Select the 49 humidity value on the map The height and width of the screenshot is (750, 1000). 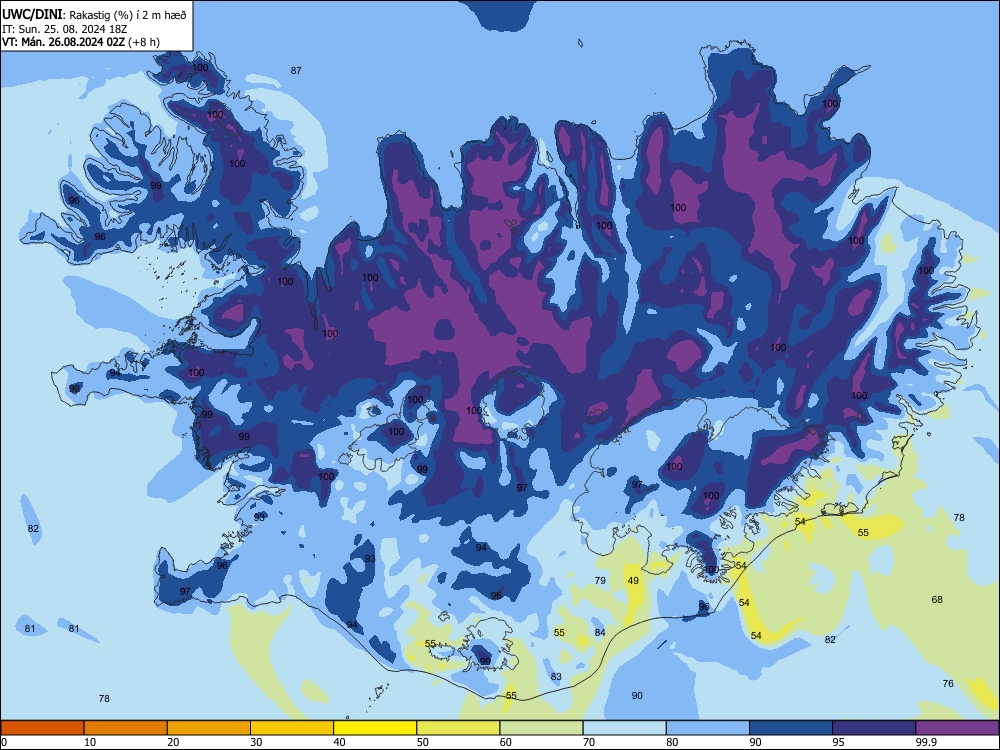(633, 580)
